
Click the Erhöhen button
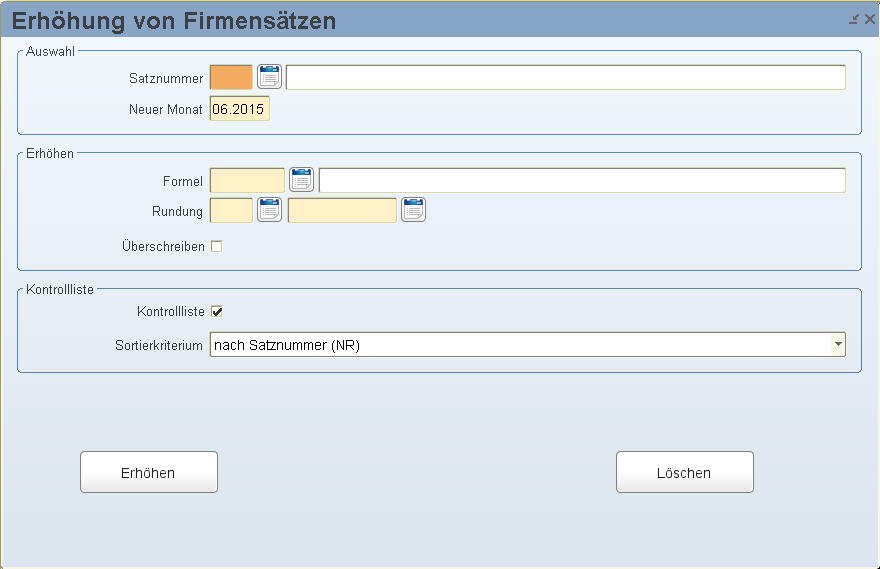[149, 472]
